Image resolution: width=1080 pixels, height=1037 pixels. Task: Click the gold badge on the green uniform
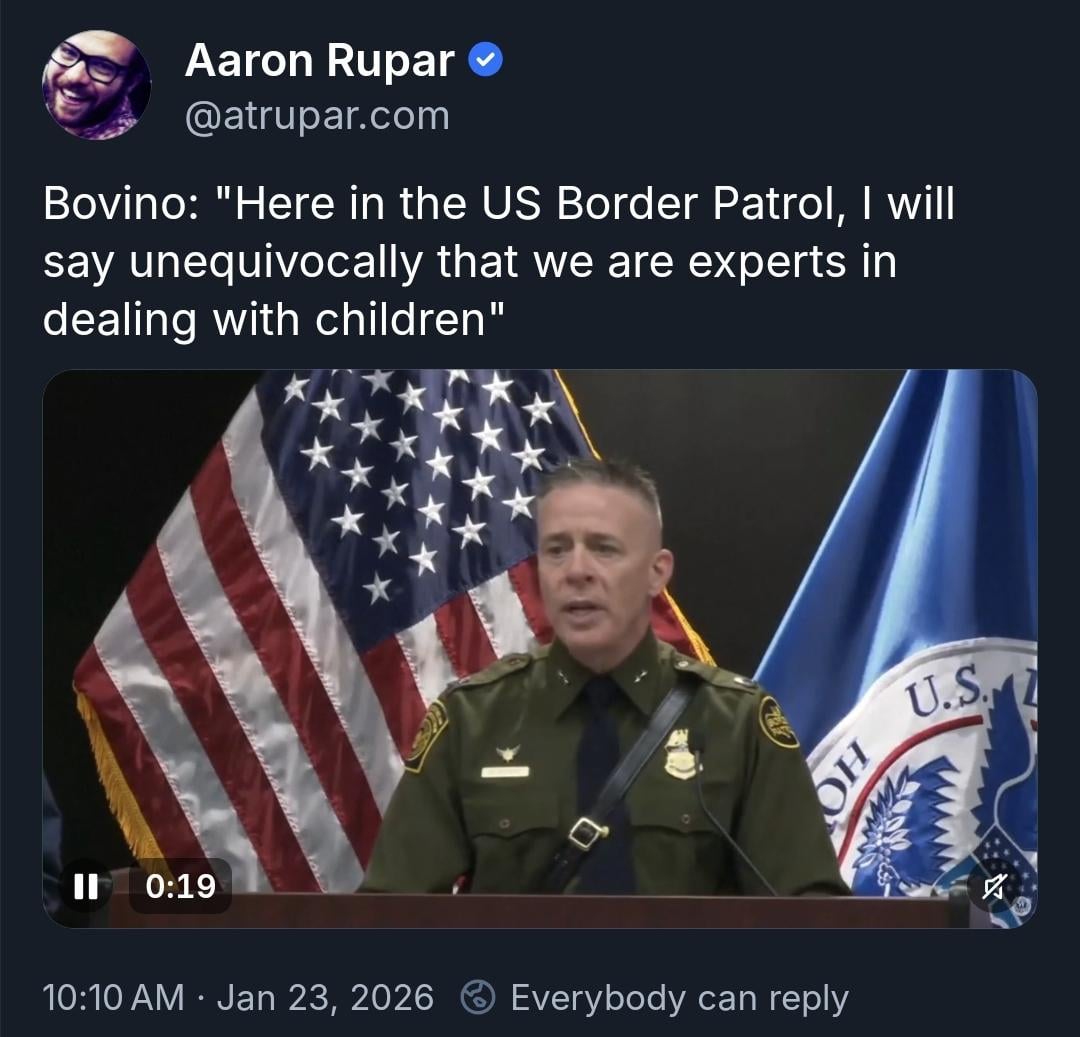[x=679, y=756]
